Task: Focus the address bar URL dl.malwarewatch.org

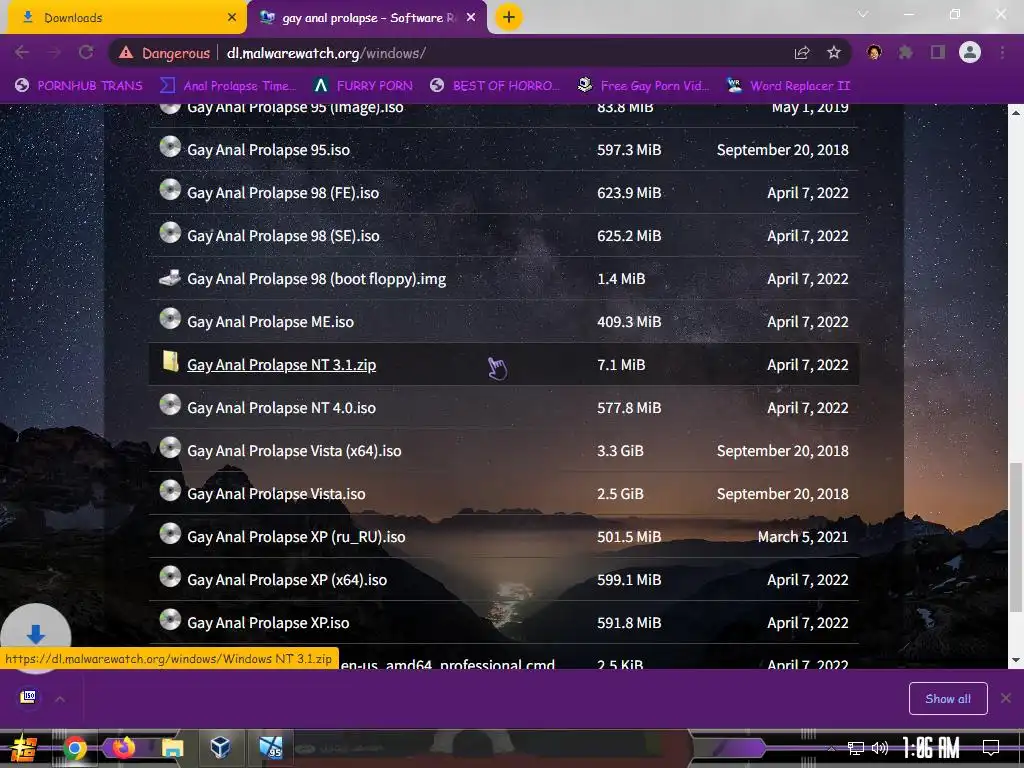Action: click(326, 53)
